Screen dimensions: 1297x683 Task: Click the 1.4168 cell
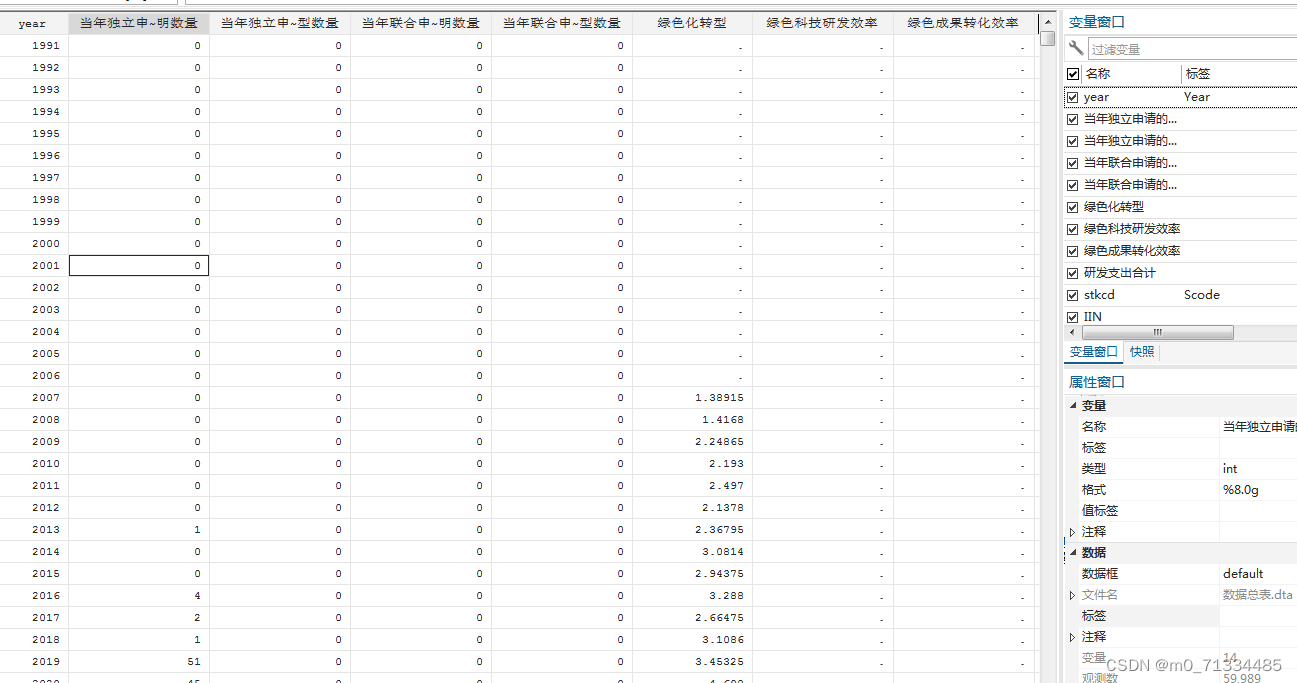[x=692, y=419]
